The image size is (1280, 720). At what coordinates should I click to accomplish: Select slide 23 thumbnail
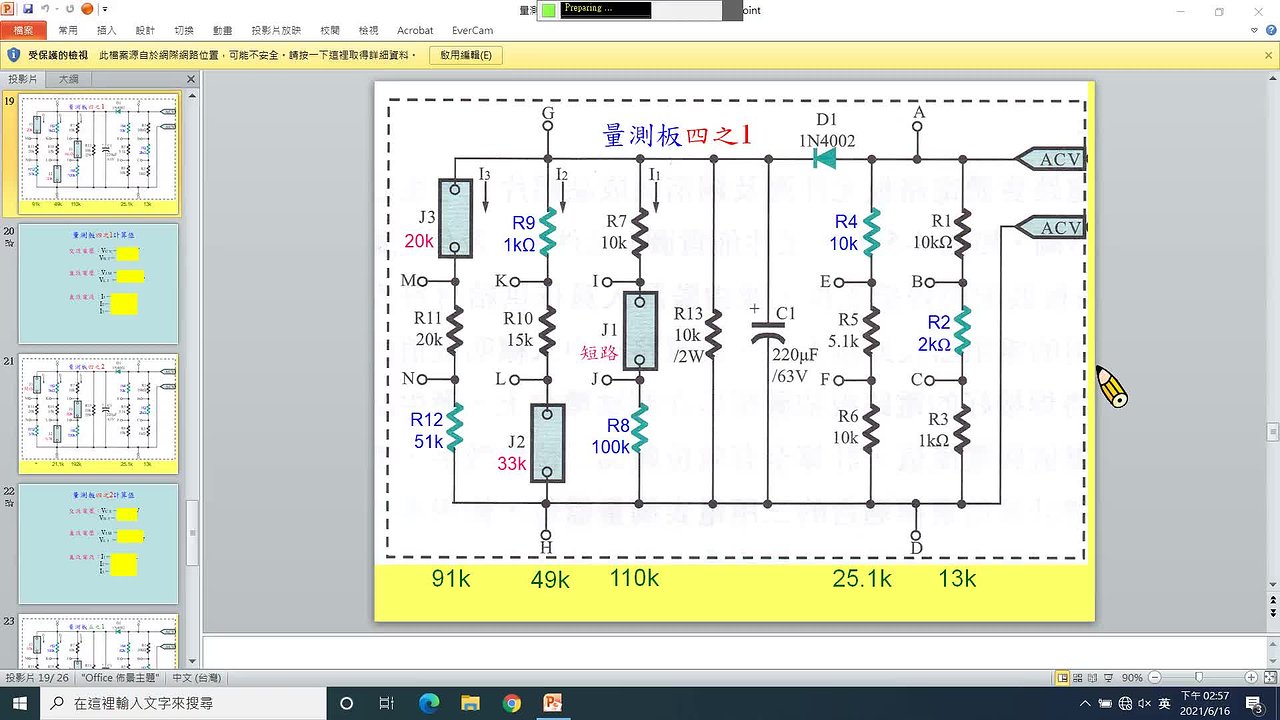tap(98, 639)
